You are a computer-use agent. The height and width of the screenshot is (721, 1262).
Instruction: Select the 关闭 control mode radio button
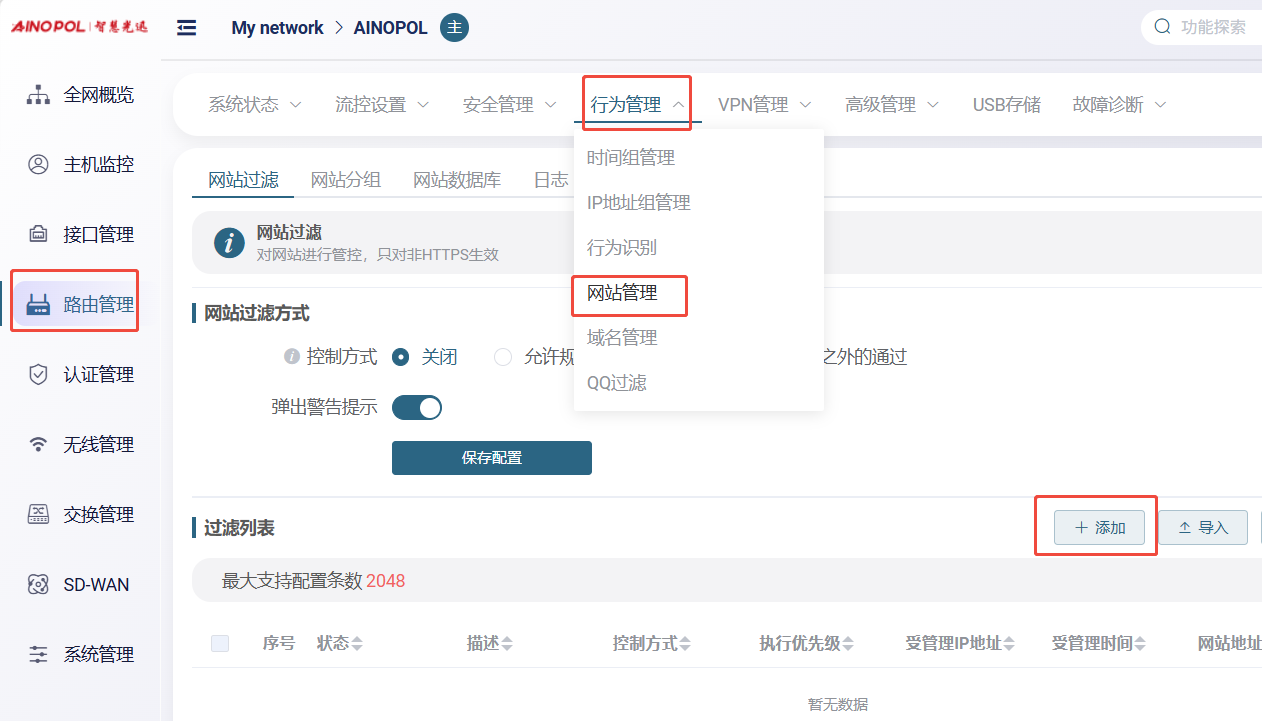click(401, 357)
